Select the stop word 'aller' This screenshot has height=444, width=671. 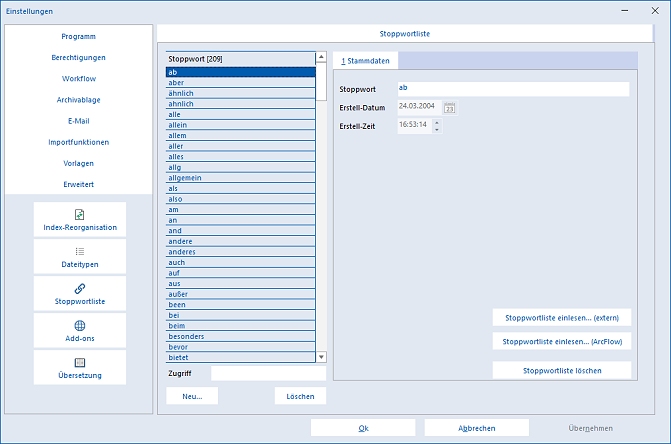[x=241, y=146]
